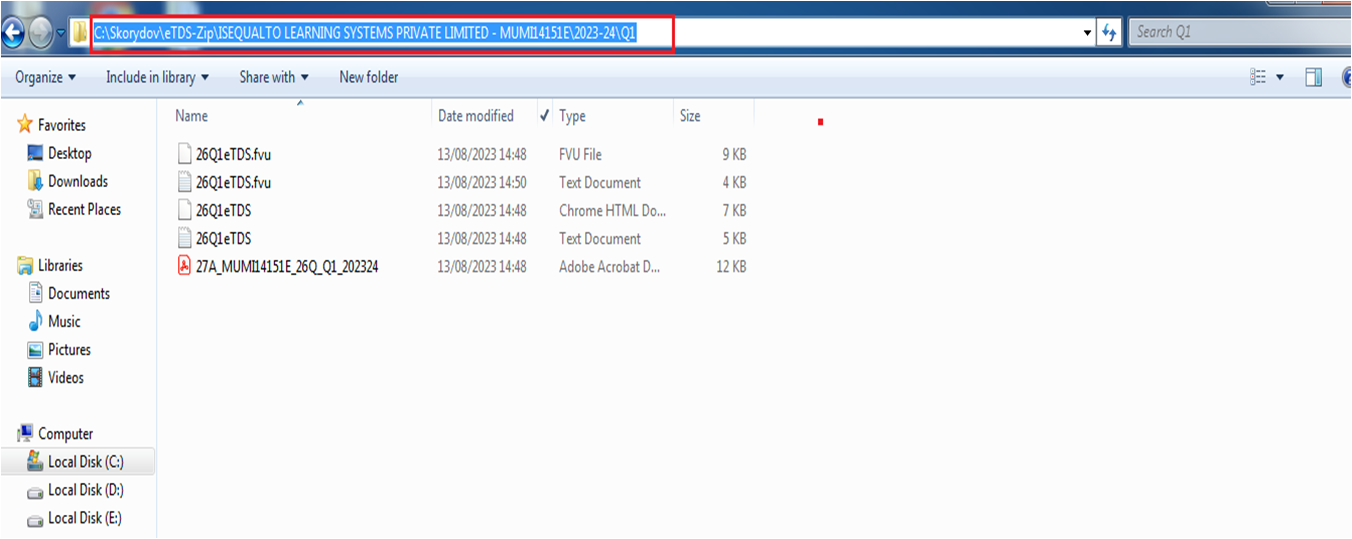
Task: Open the Organize dropdown menu
Action: pyautogui.click(x=45, y=77)
